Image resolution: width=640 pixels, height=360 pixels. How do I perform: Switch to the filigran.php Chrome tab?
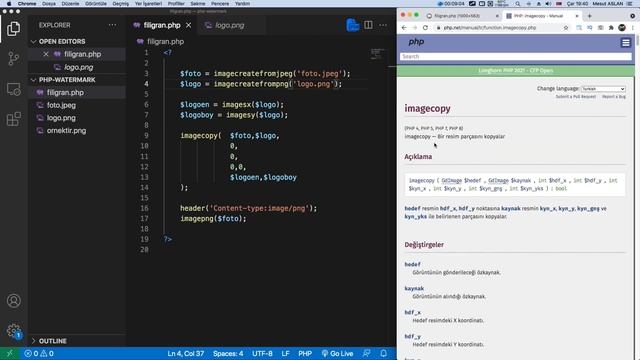click(x=457, y=16)
